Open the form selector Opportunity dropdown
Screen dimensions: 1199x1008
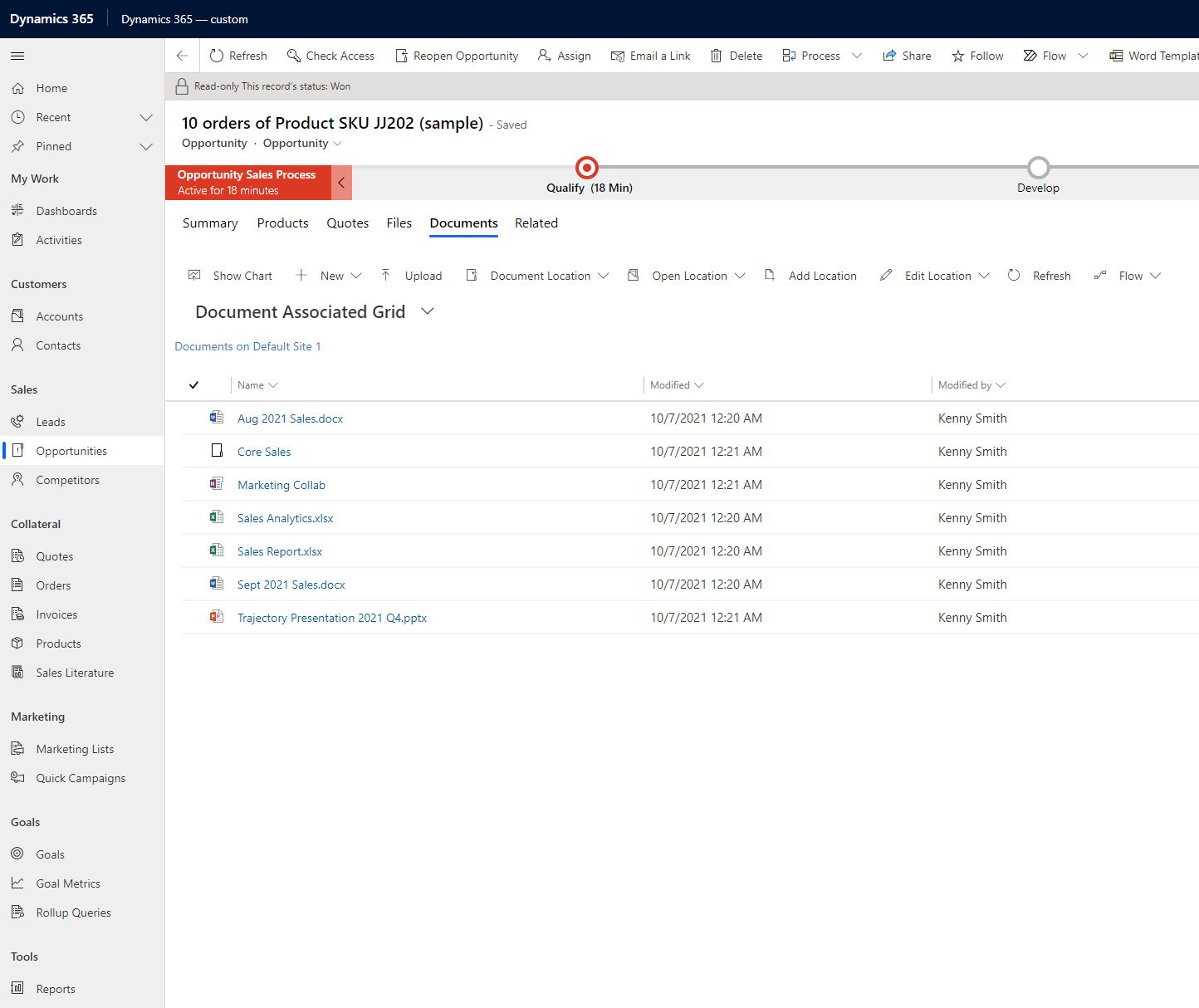[302, 144]
